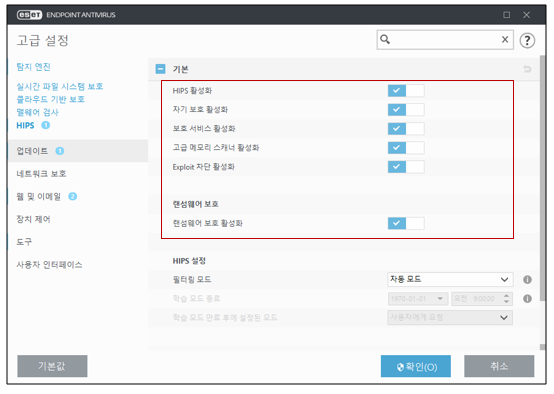Click the search magnifier icon

tap(385, 40)
